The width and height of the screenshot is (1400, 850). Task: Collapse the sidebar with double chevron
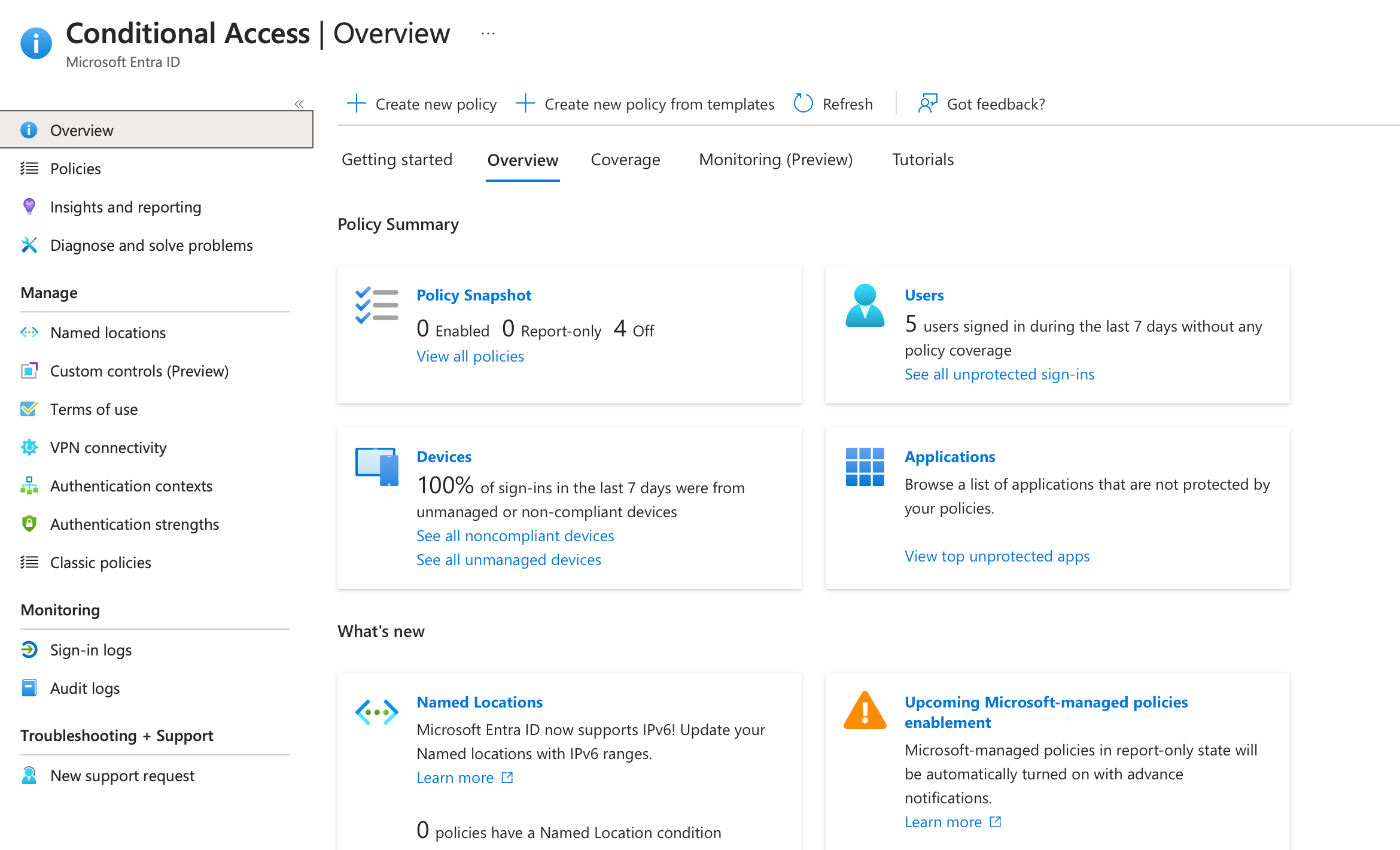299,104
